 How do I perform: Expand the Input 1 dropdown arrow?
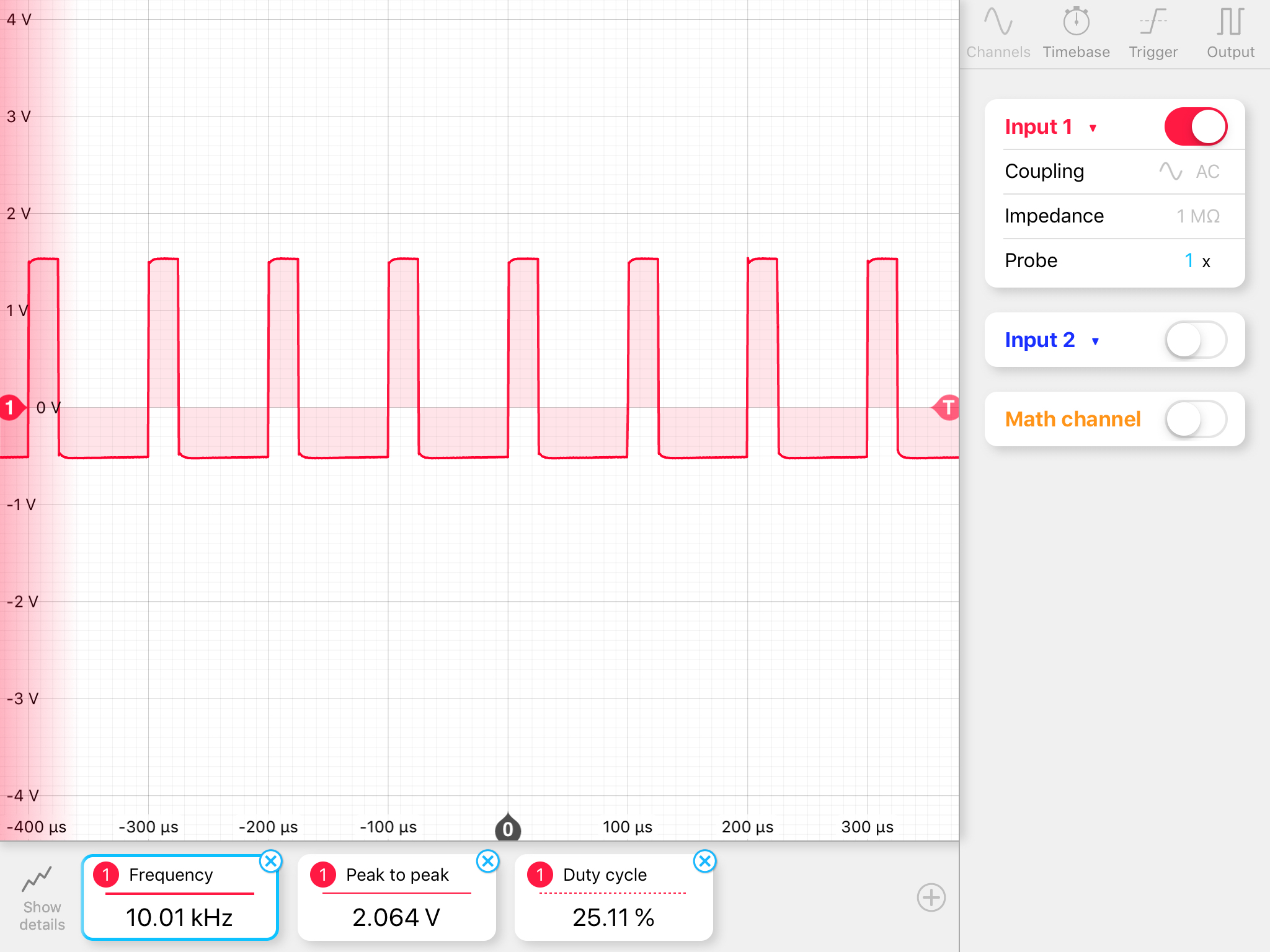coord(1093,128)
